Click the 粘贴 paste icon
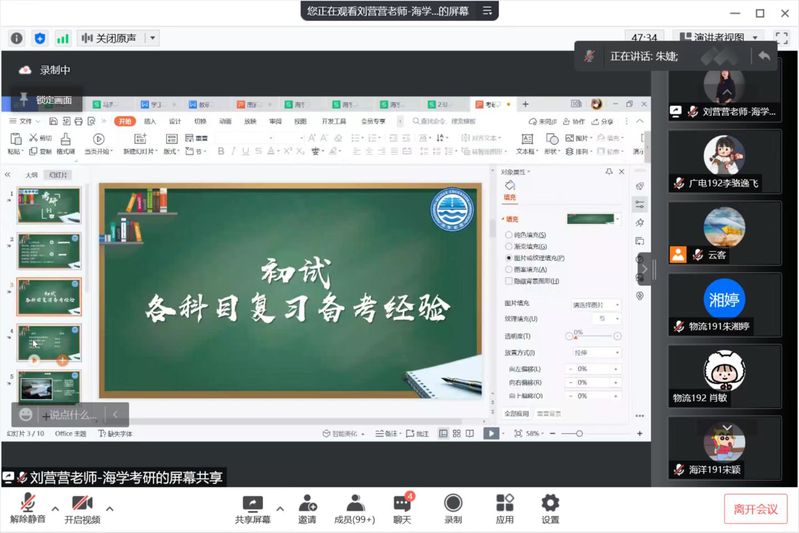799x533 pixels. coord(15,139)
